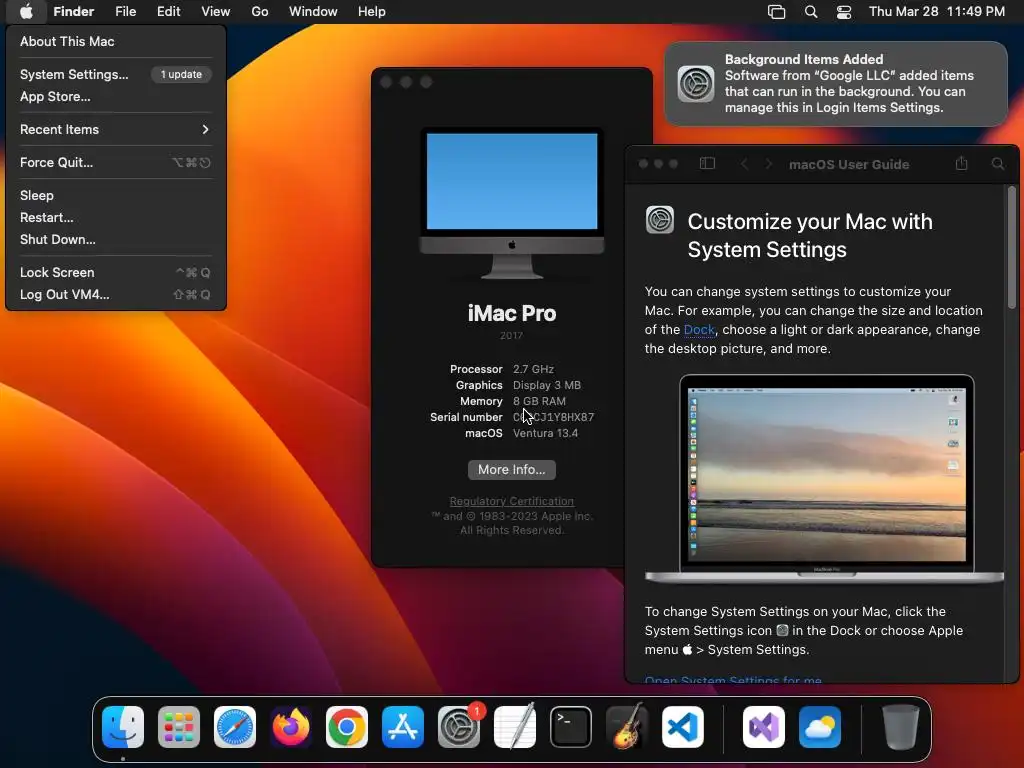Select Force Quit menu item
This screenshot has height=768, width=1024.
point(116,163)
